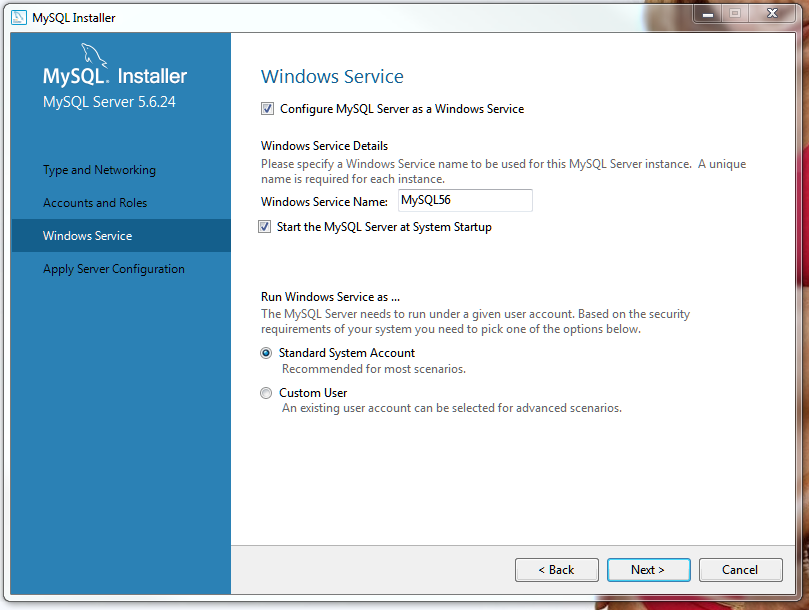Click the MySQL Installer title bar icon
This screenshot has height=610, width=809.
(19, 18)
